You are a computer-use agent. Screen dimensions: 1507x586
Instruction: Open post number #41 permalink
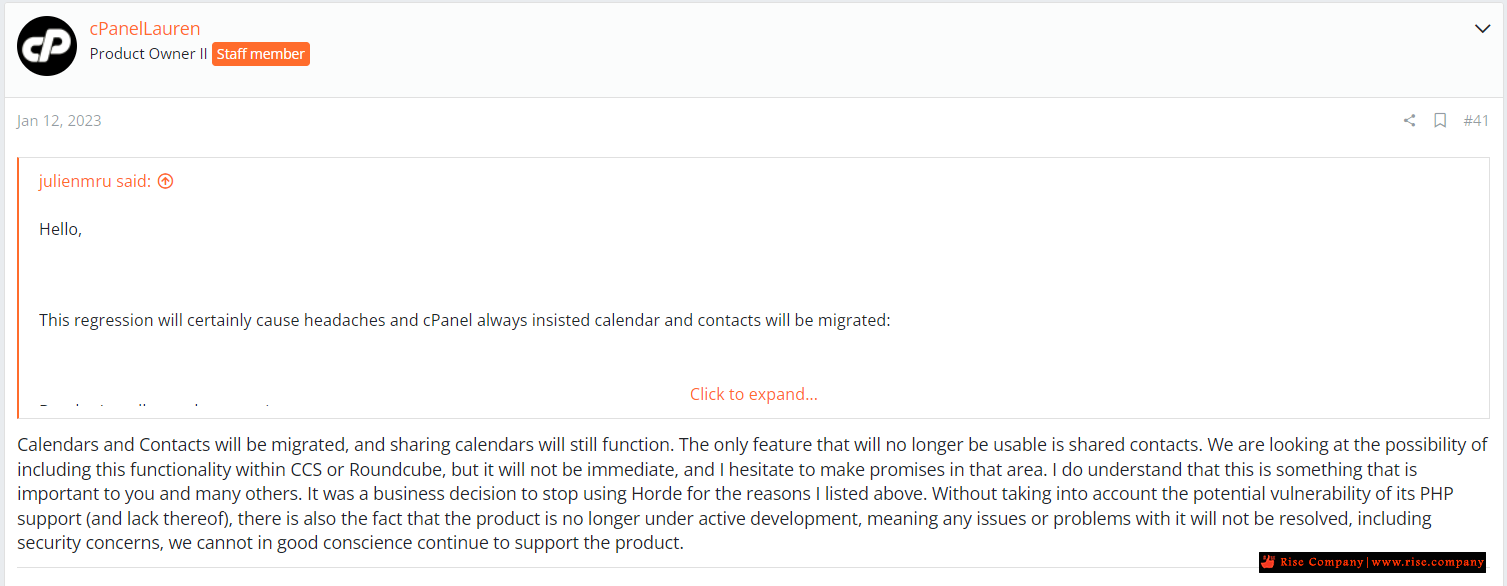pos(1476,121)
